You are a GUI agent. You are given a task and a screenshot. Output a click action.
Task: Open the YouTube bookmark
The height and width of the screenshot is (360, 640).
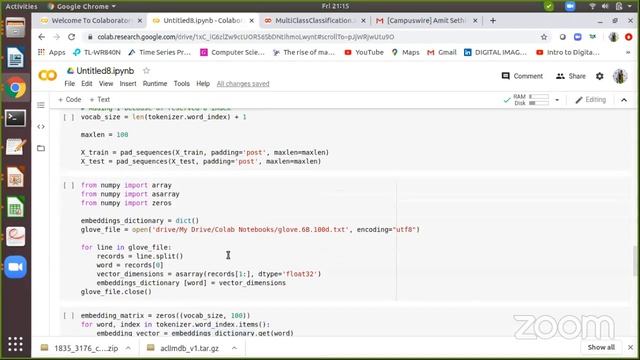point(364,52)
